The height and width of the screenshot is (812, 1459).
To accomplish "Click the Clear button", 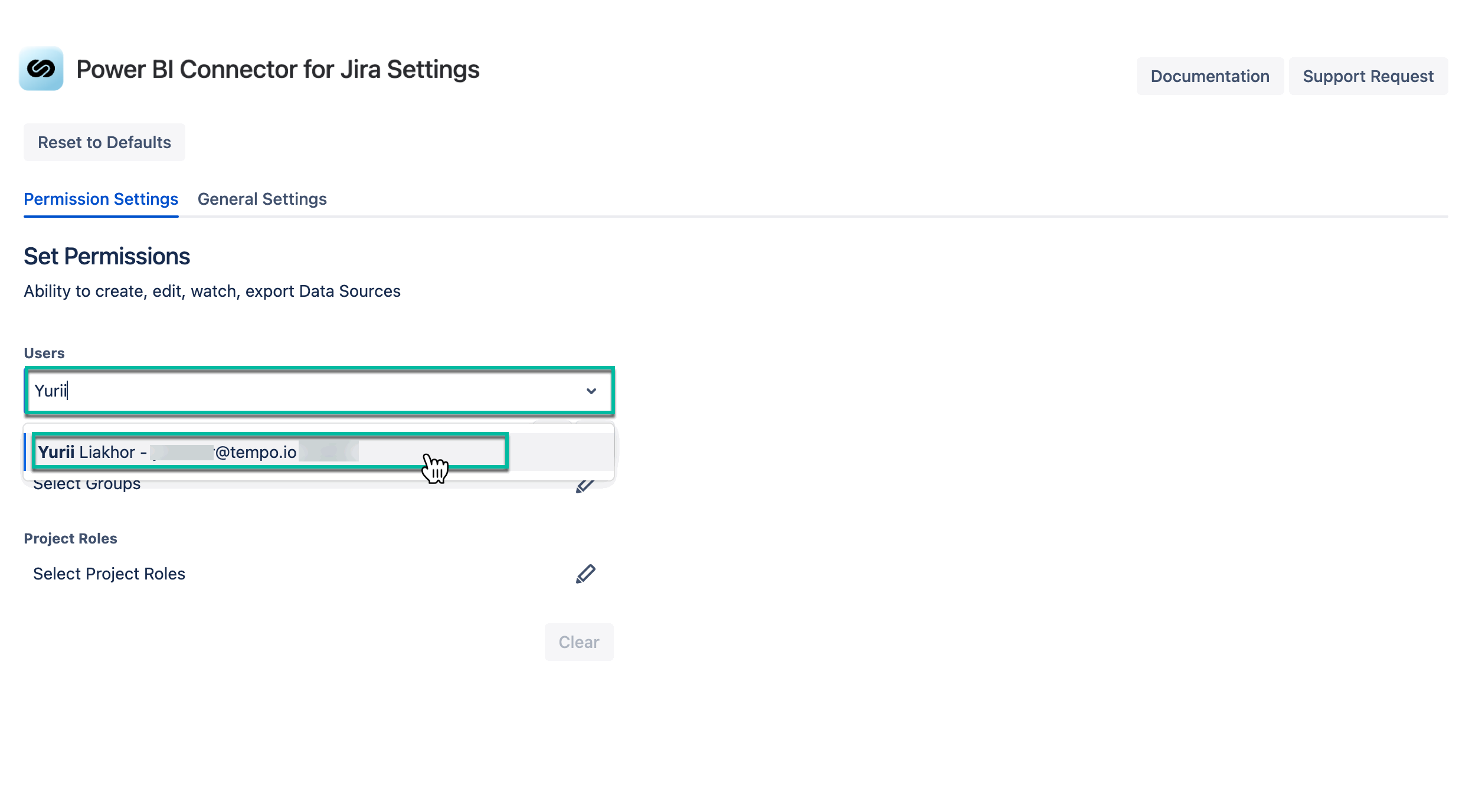I will 579,642.
